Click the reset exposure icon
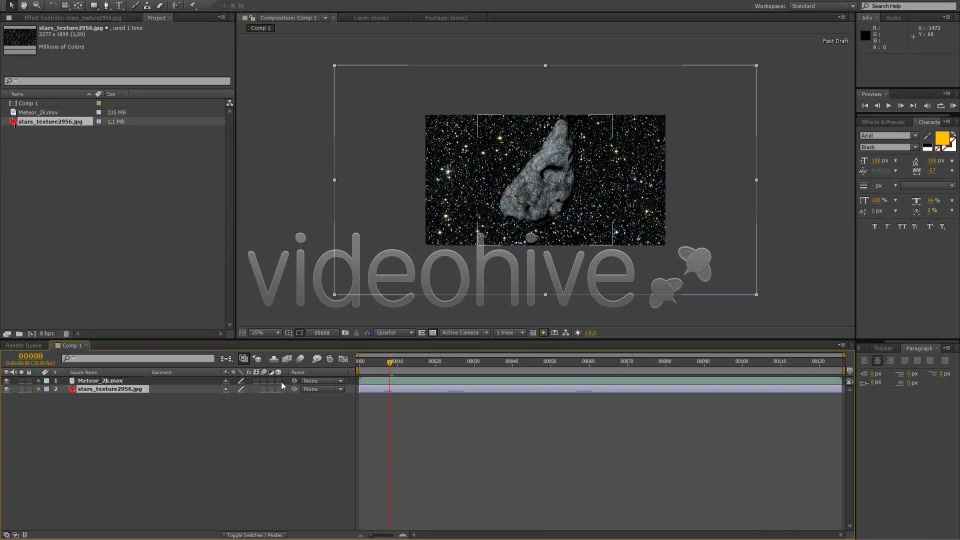 [x=577, y=332]
